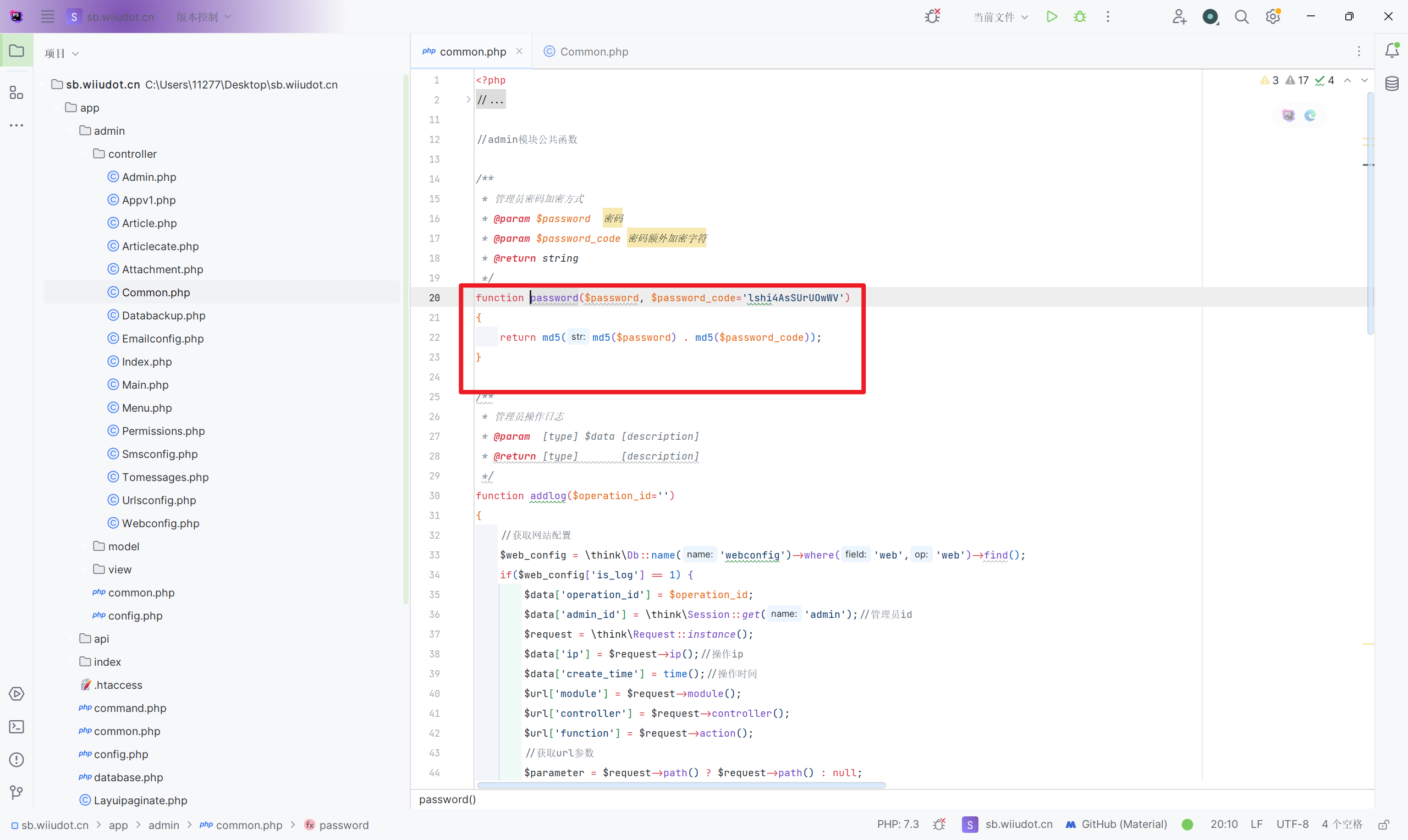The image size is (1408, 840).
Task: Click the Run green play button
Action: point(1052,16)
